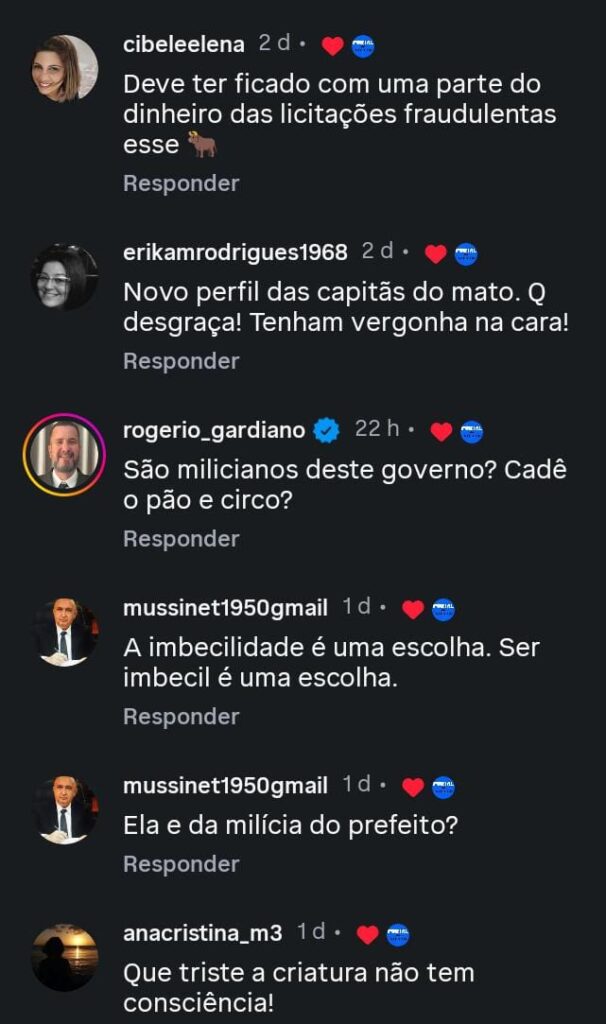Open cibeleelena's profile picture
The height and width of the screenshot is (1024, 606).
coord(65,68)
